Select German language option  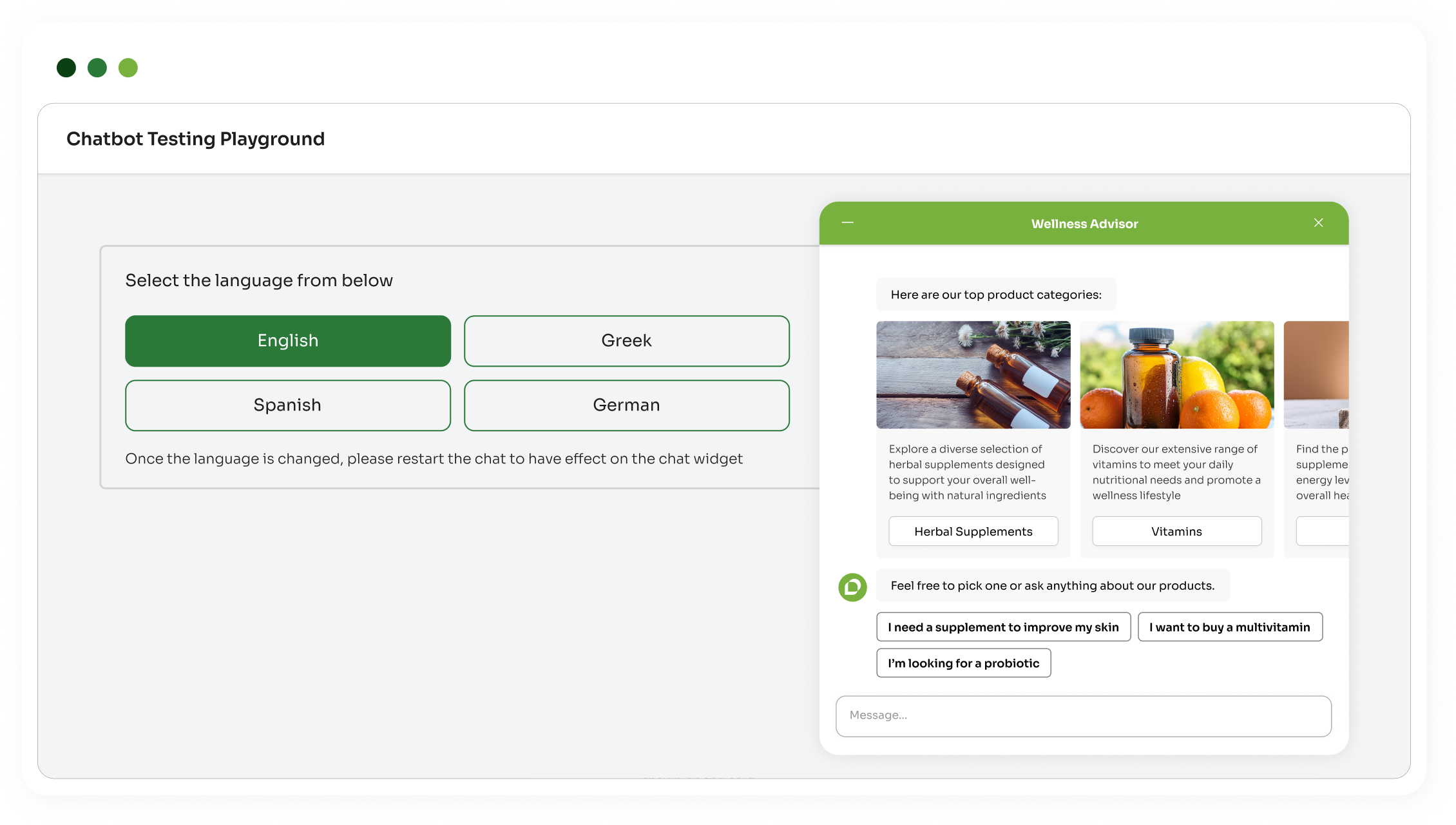click(627, 405)
